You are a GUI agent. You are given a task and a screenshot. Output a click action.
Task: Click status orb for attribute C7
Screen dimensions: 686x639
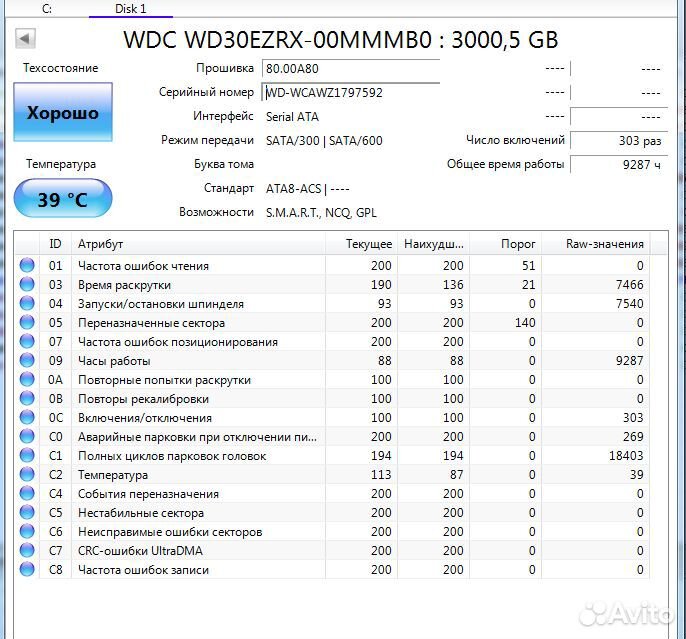(27, 550)
